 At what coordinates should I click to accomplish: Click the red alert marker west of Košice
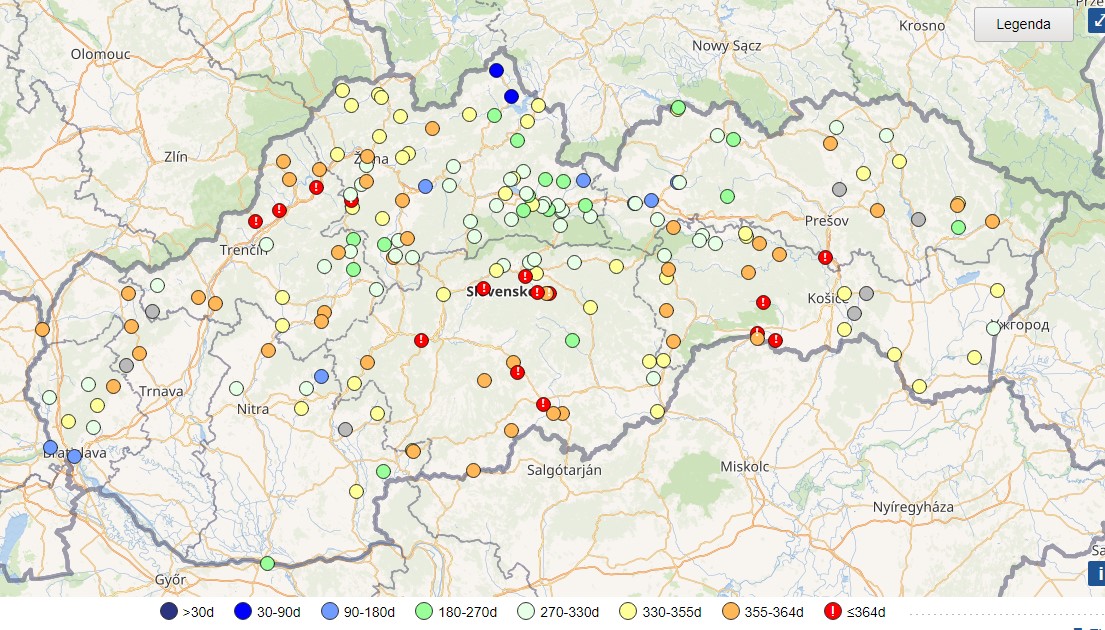coord(764,302)
